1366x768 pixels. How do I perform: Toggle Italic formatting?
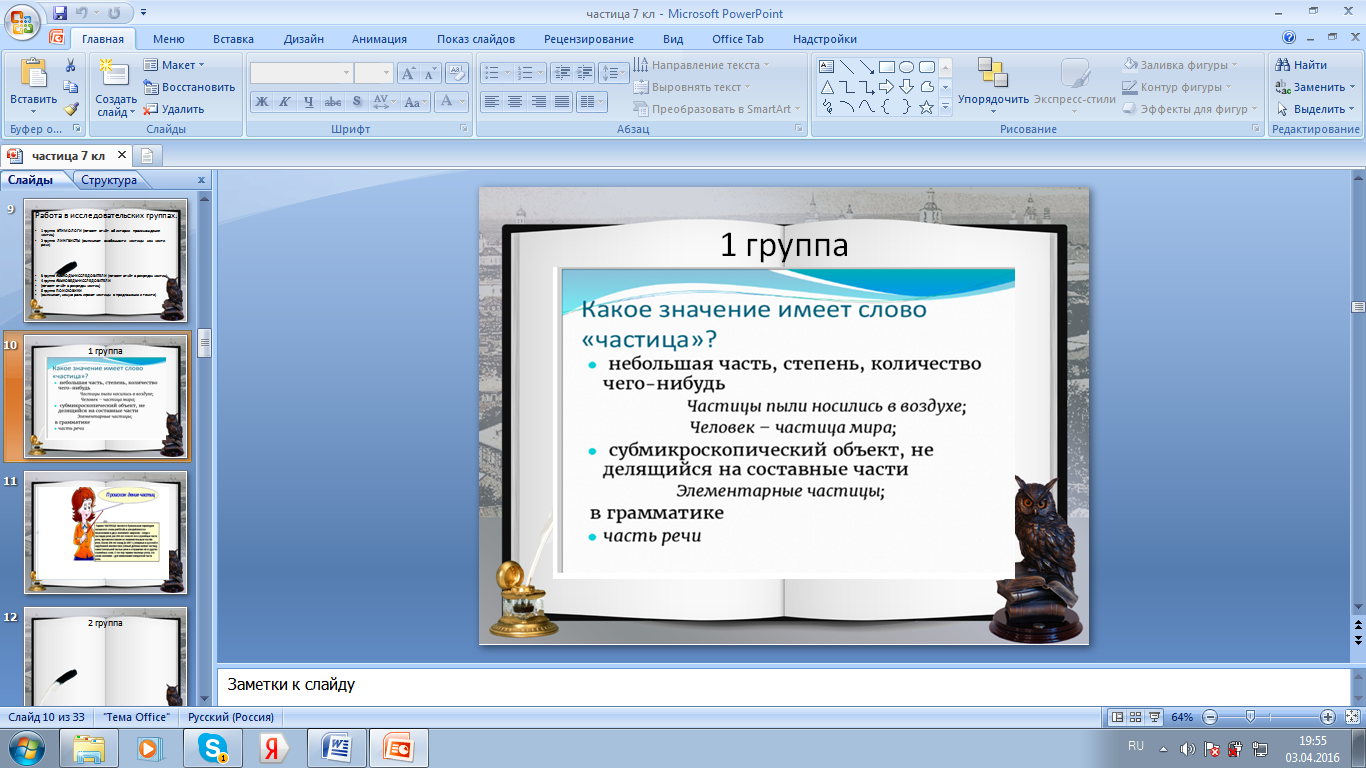[284, 101]
